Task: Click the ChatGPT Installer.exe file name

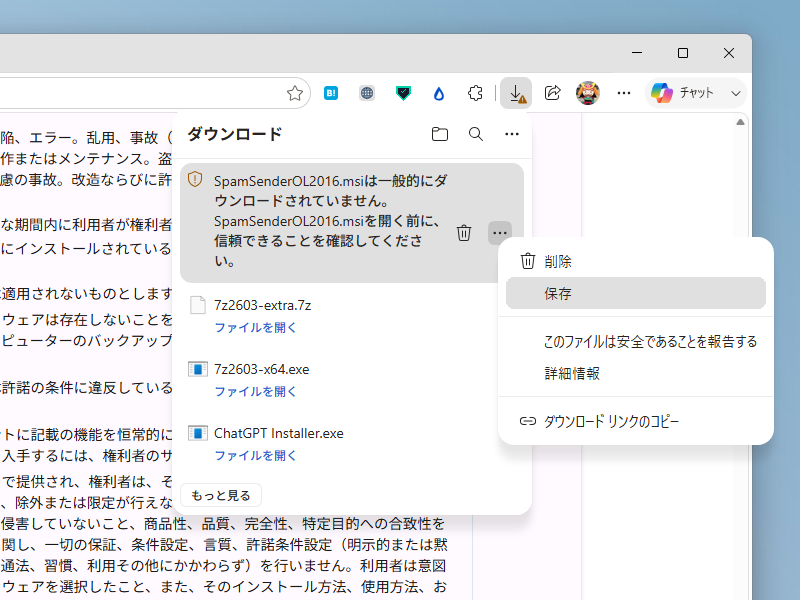Action: [279, 433]
